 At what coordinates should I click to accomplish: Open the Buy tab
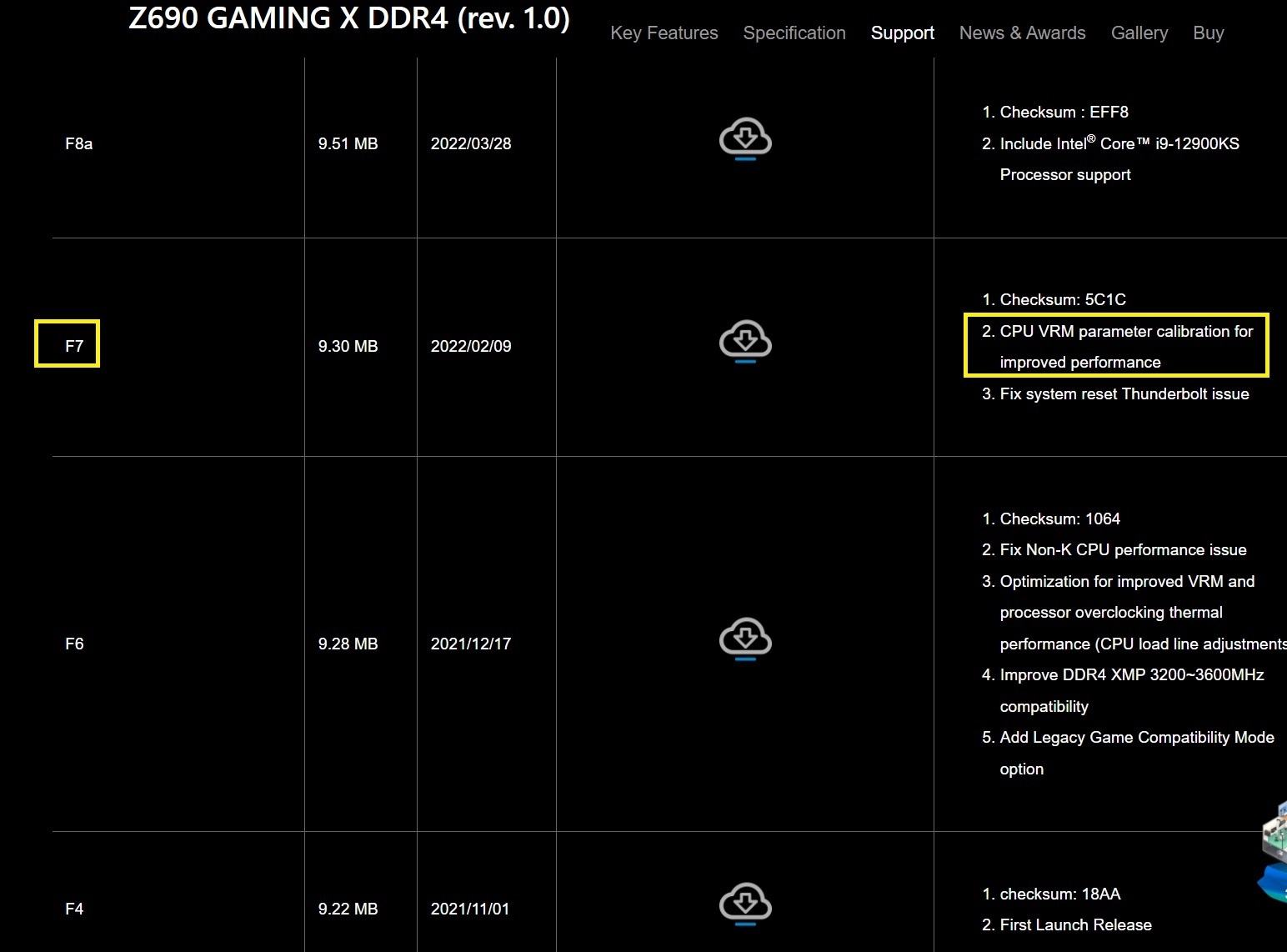[x=1208, y=33]
